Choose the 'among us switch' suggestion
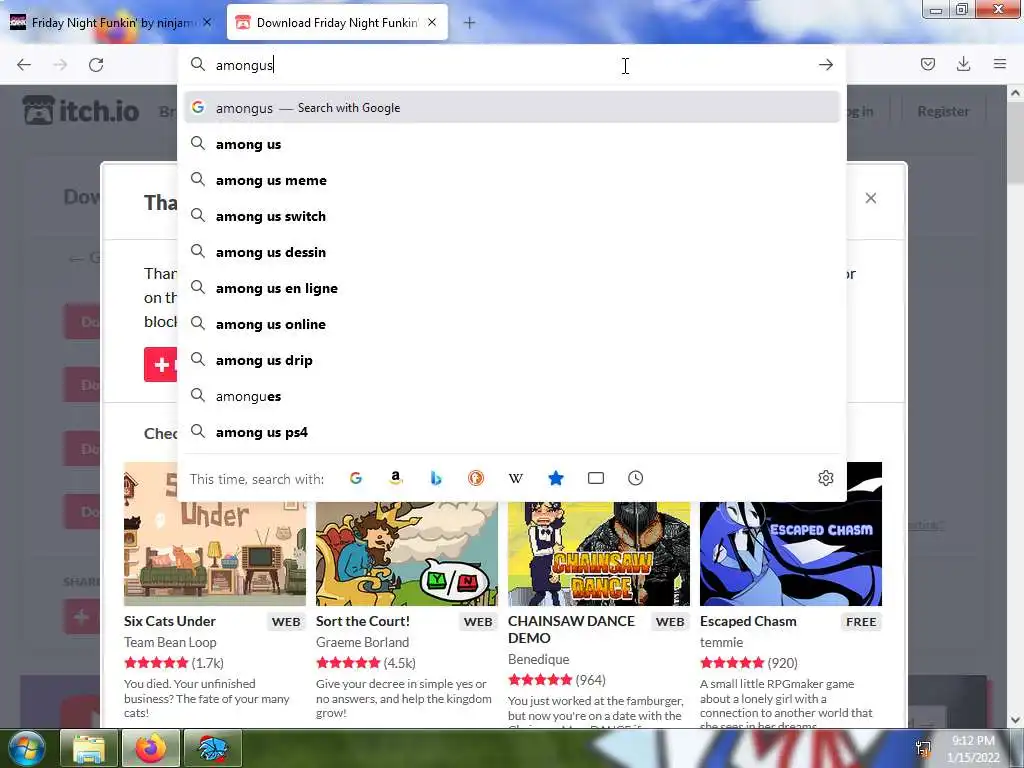The width and height of the screenshot is (1024, 768). pyautogui.click(x=511, y=216)
